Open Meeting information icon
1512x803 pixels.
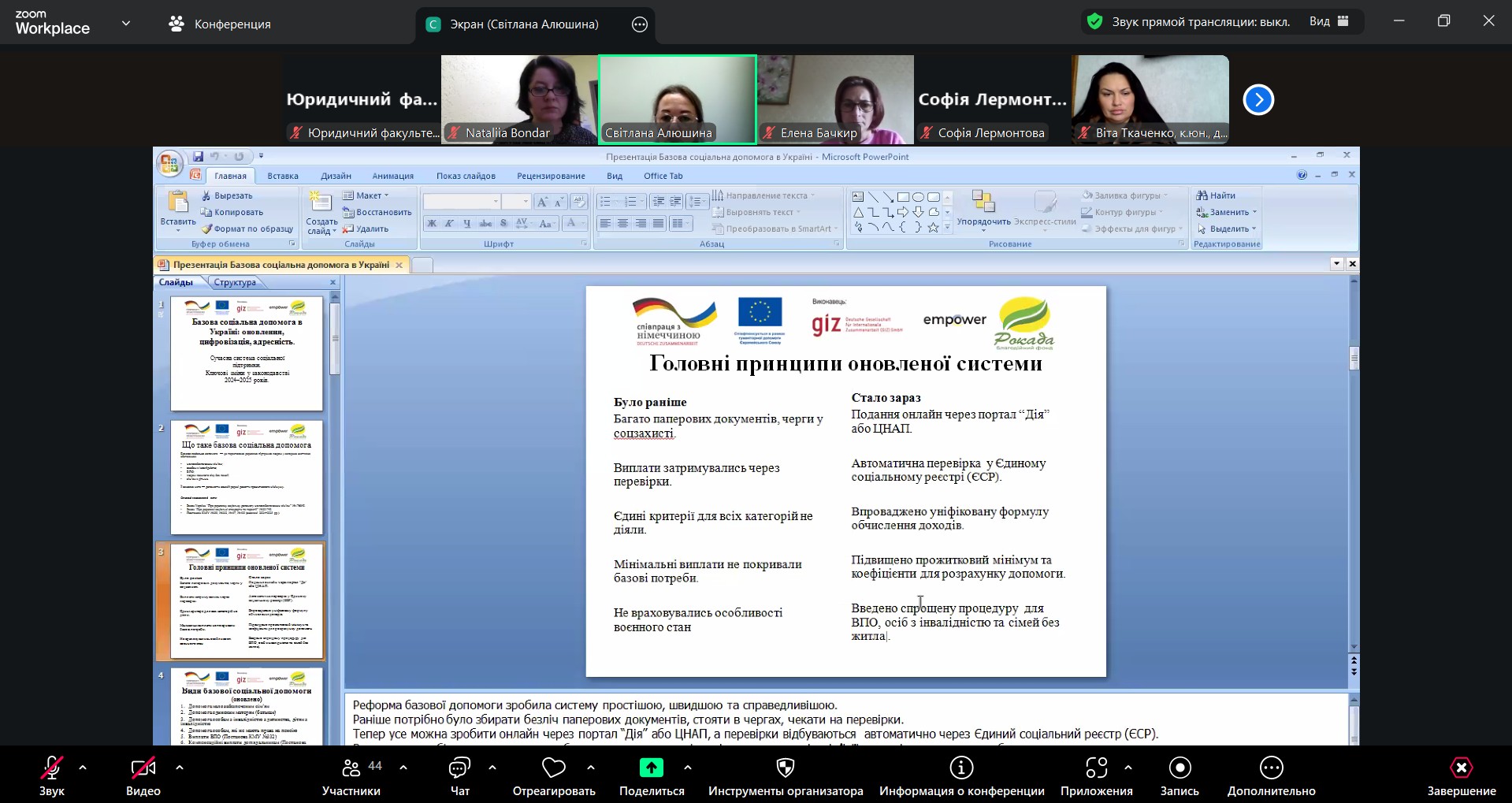961,768
